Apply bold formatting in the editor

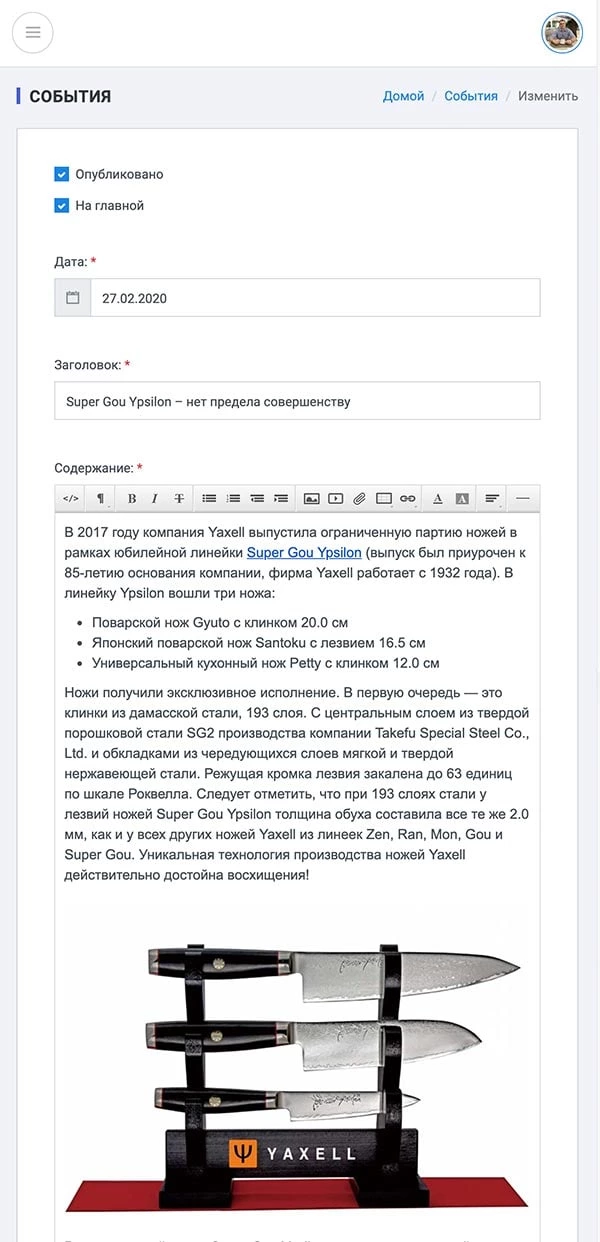(x=132, y=498)
